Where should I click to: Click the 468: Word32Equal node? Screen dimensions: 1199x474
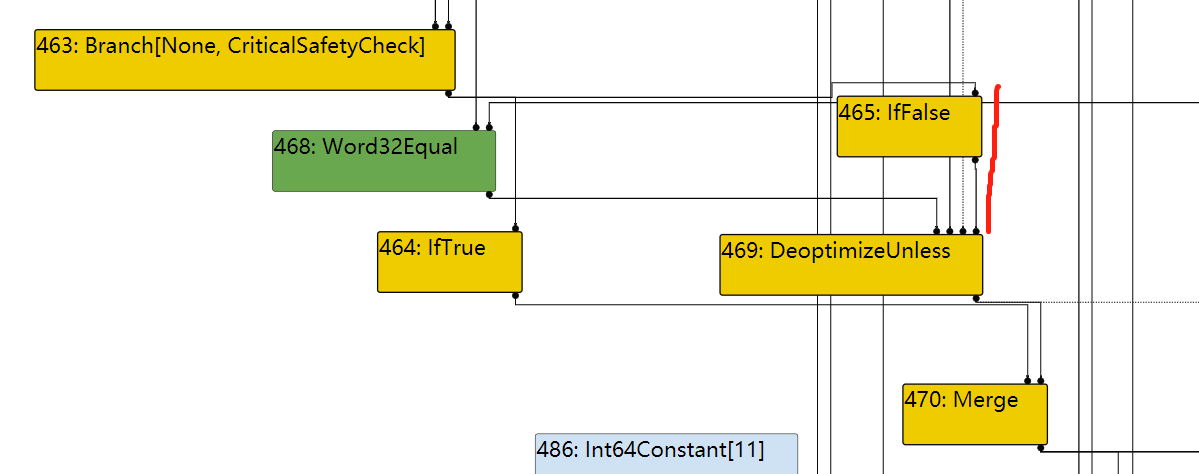384,161
